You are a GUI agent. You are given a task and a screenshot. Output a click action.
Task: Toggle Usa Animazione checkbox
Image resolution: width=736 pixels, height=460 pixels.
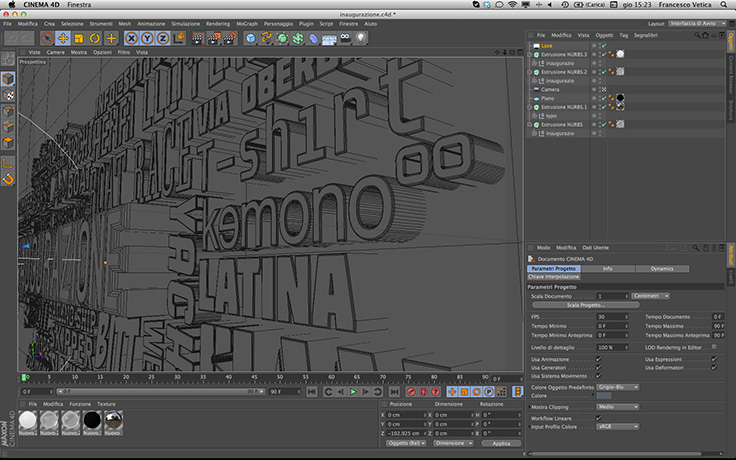pos(598,359)
